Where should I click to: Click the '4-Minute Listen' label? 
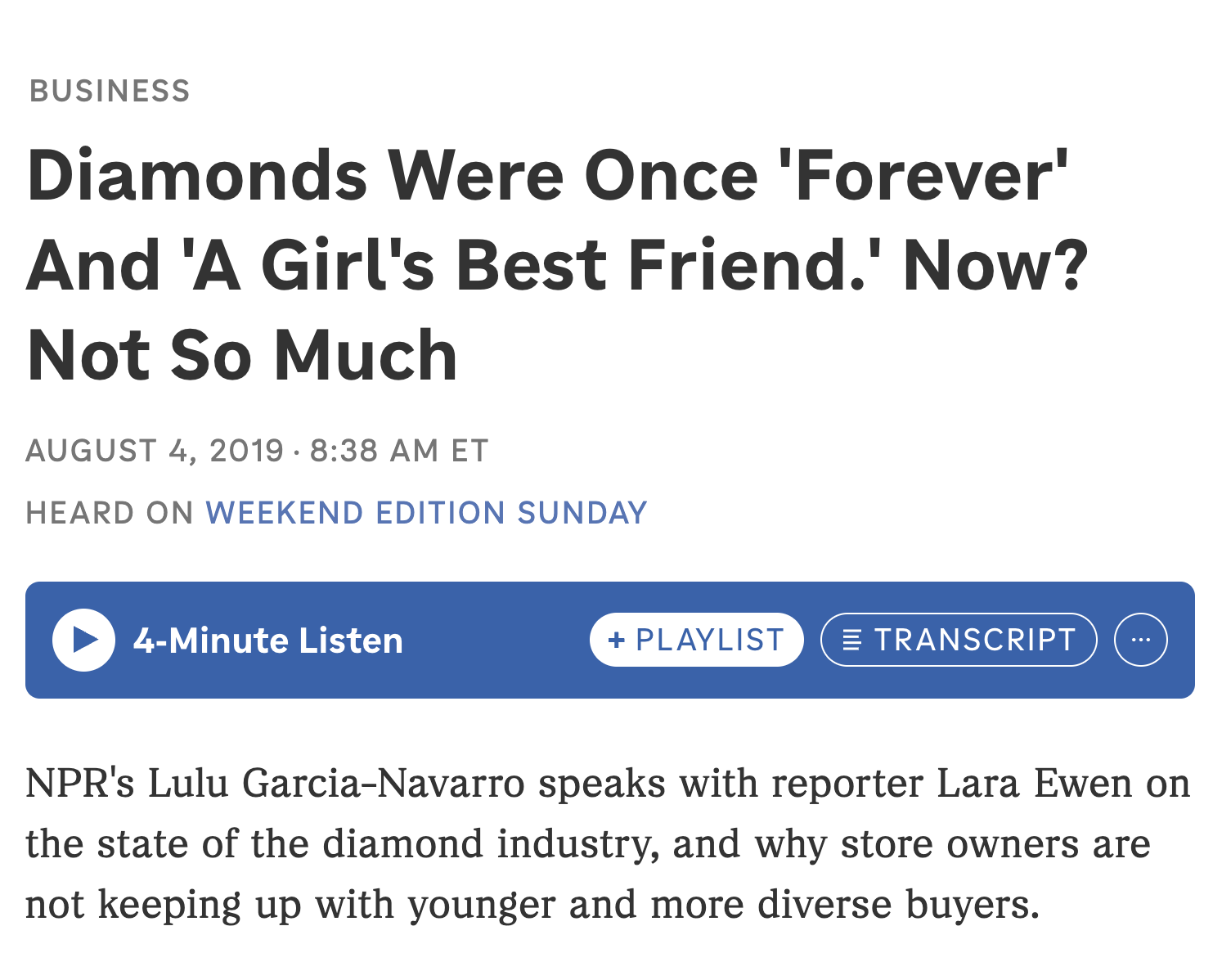(268, 641)
